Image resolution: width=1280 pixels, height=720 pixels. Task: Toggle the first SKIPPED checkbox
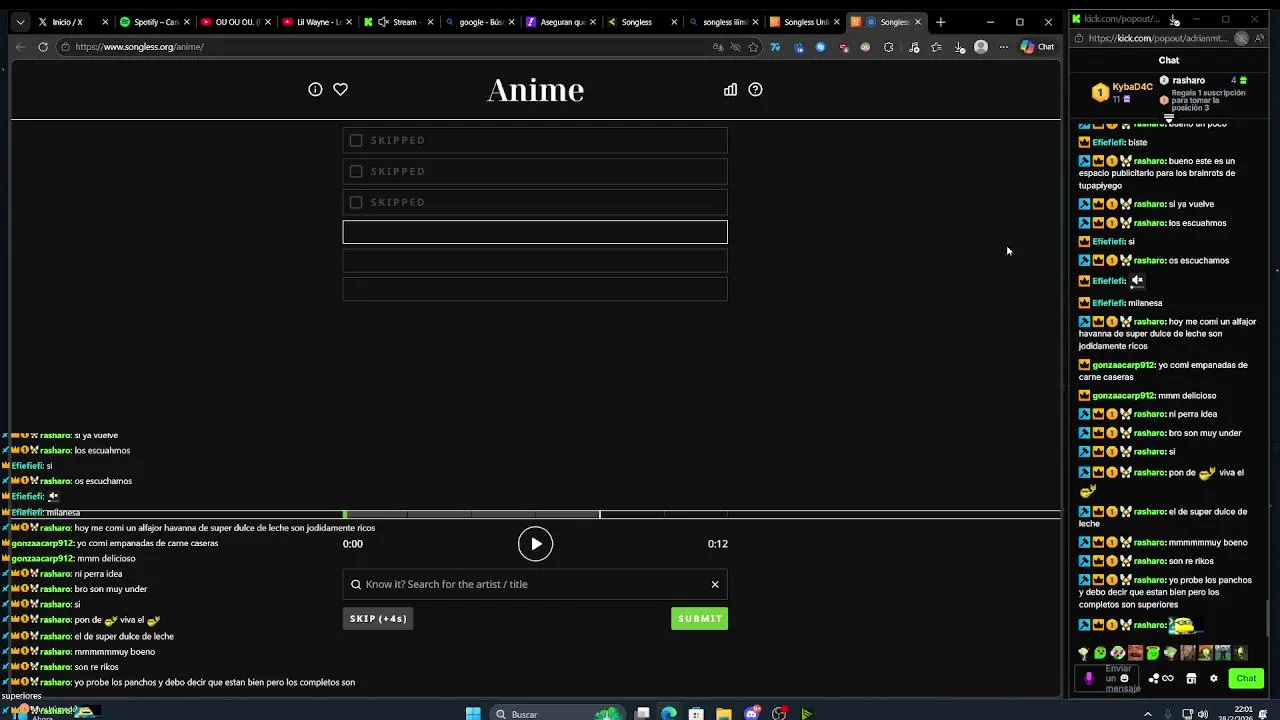point(356,140)
